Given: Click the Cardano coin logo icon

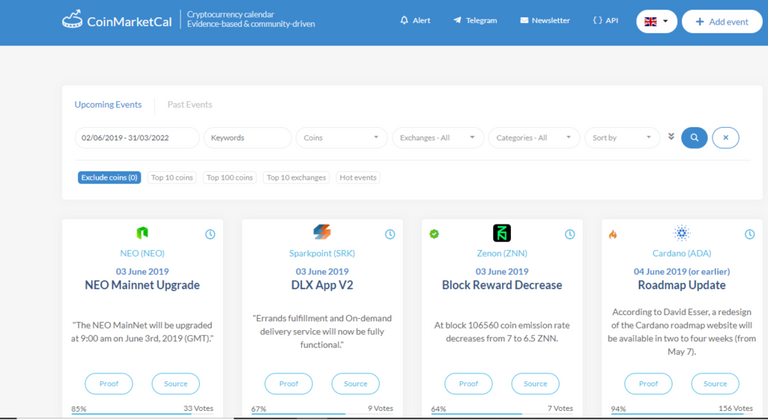Looking at the screenshot, I should (681, 233).
